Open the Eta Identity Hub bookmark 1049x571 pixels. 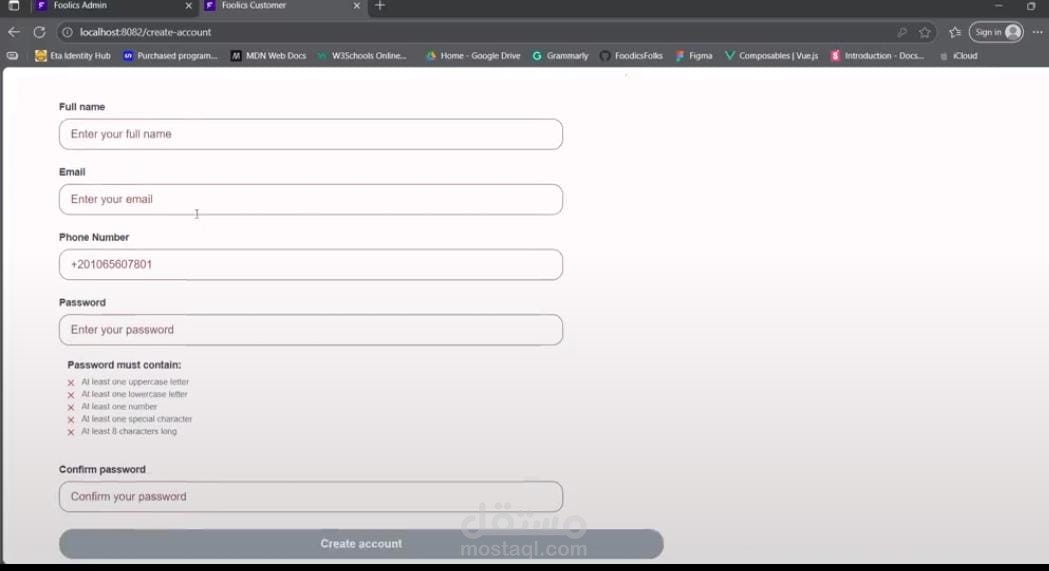pos(73,55)
